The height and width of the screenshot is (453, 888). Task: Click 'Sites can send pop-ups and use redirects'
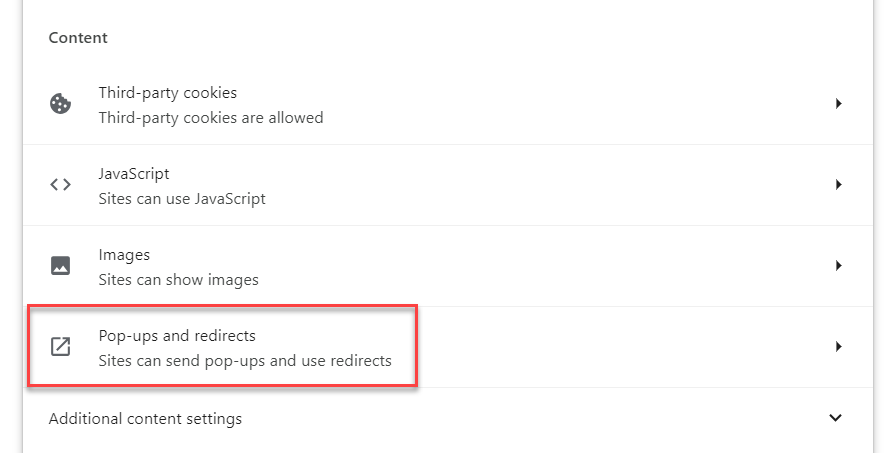[x=244, y=360]
